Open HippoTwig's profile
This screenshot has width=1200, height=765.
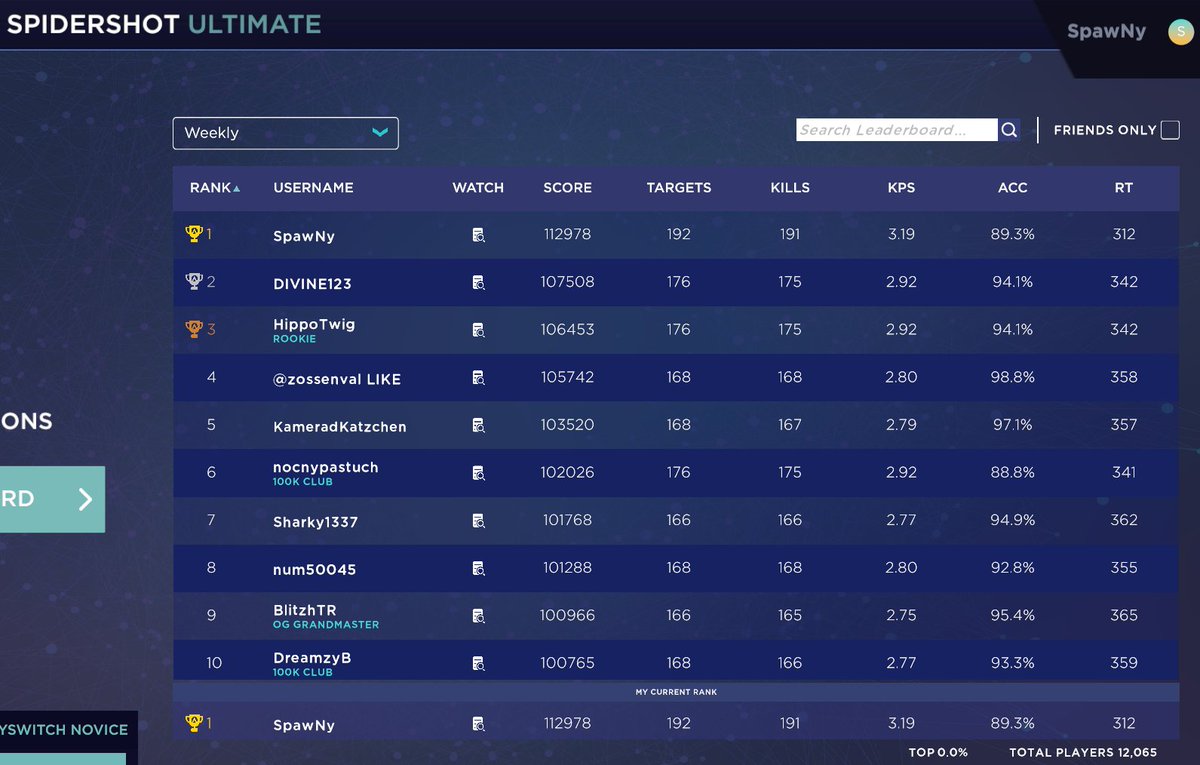[314, 324]
